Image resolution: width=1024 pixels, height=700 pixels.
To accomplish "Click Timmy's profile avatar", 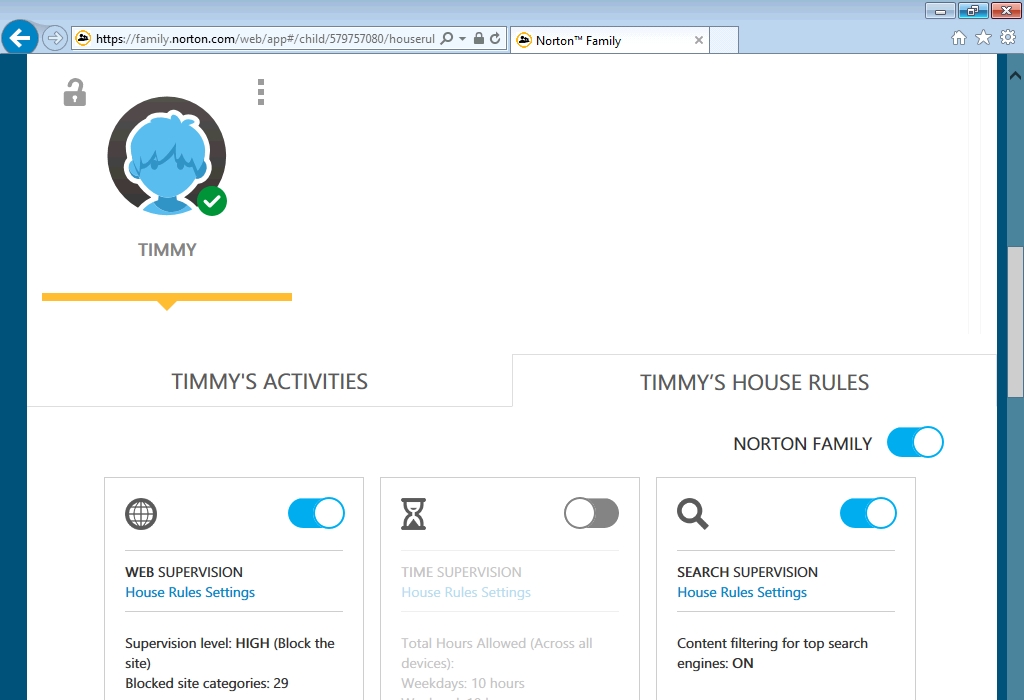I will point(166,156).
